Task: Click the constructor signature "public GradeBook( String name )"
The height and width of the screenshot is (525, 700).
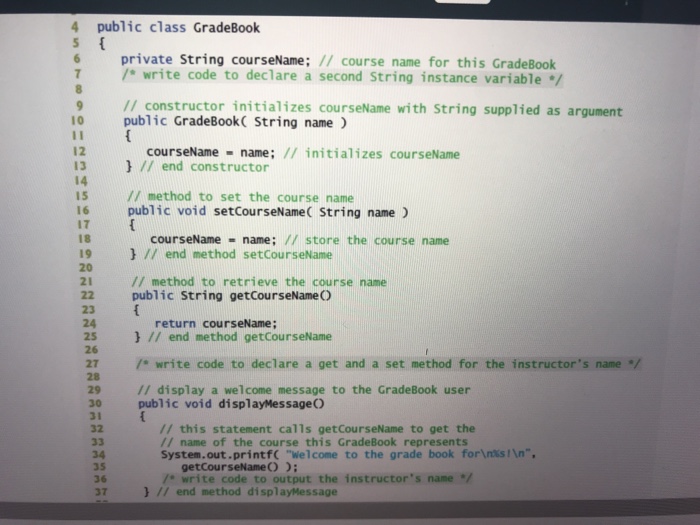Action: pyautogui.click(x=235, y=121)
